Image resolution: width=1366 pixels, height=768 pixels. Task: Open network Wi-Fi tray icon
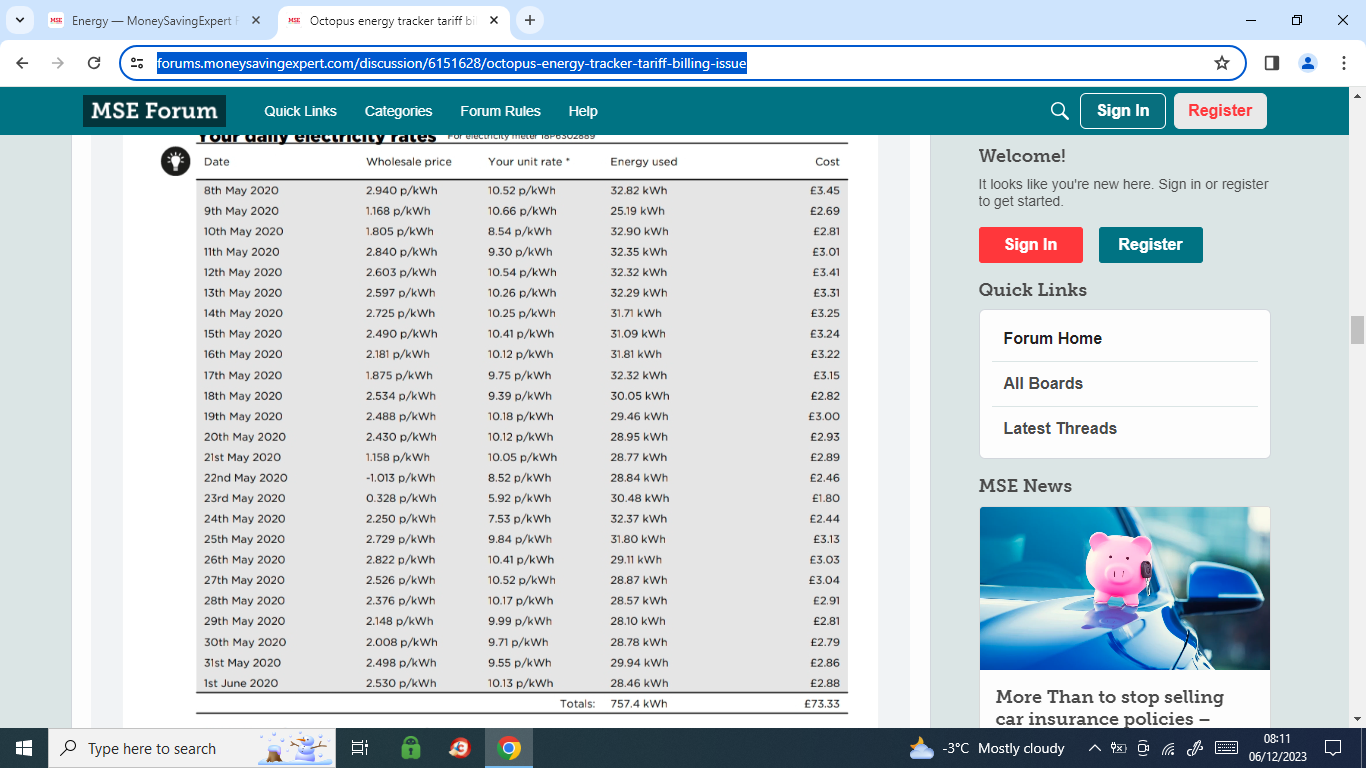1168,748
